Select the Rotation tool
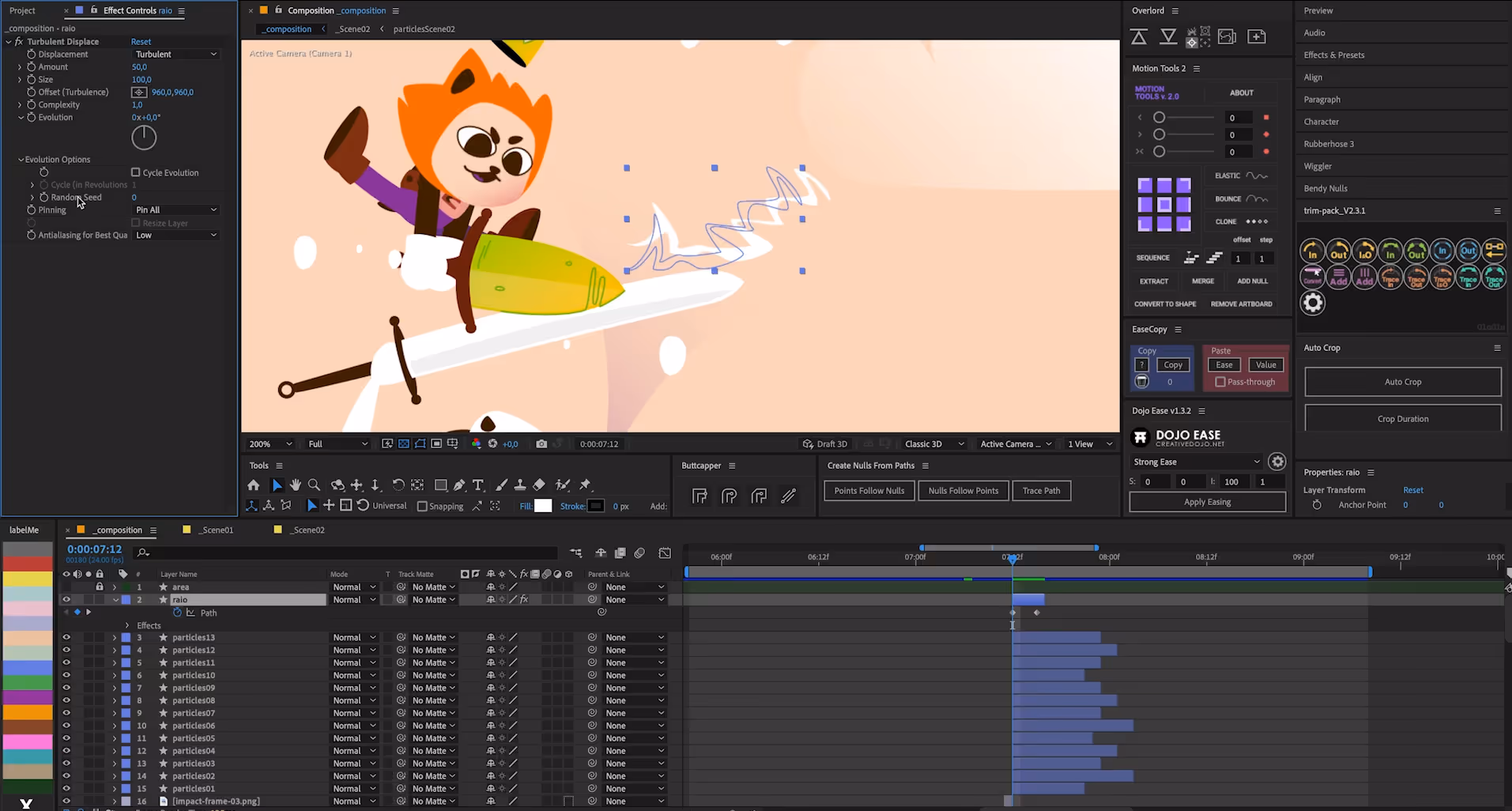Screen dimensions: 1512x811 (x=398, y=485)
